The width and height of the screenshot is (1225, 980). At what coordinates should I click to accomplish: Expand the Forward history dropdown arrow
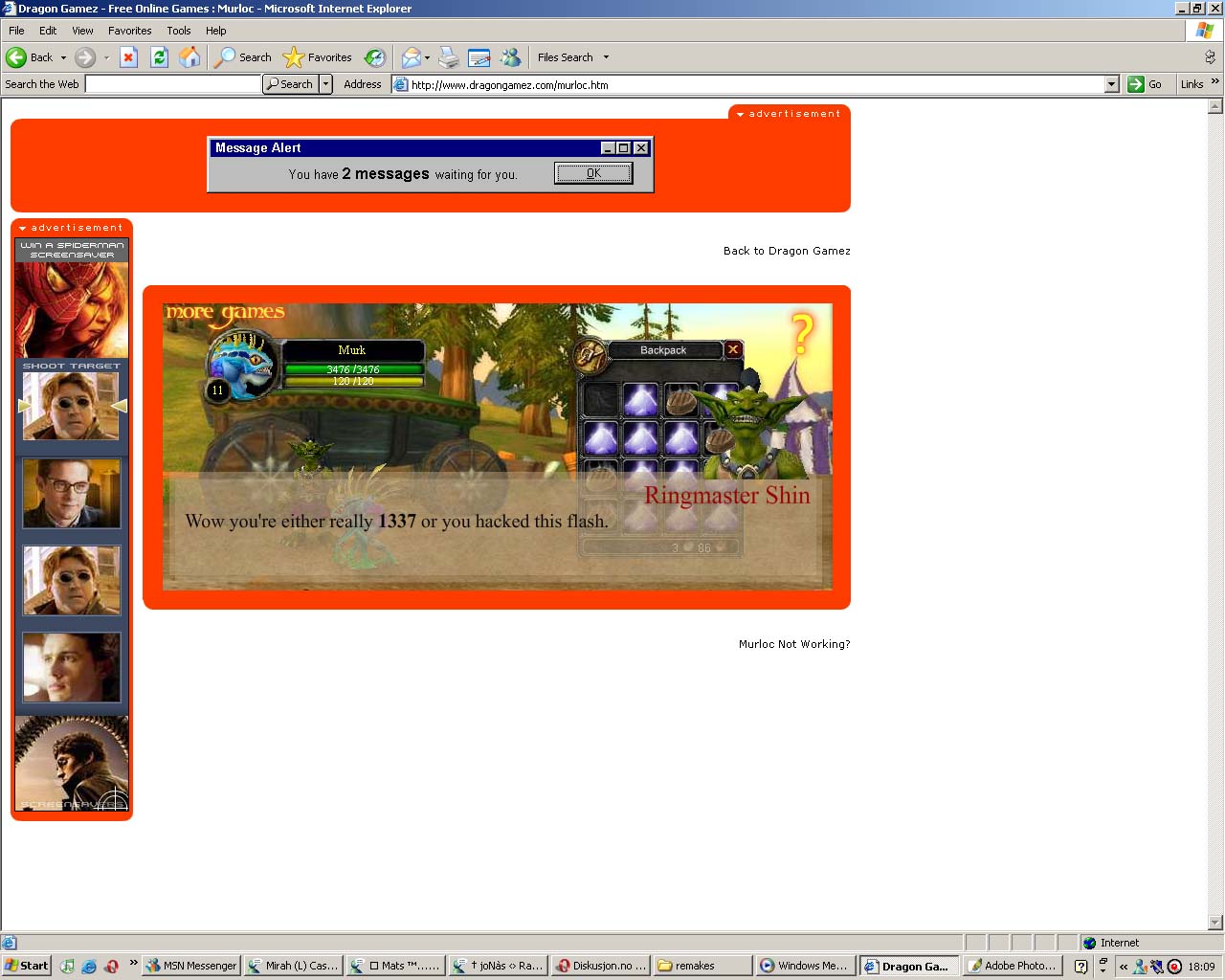(x=106, y=57)
